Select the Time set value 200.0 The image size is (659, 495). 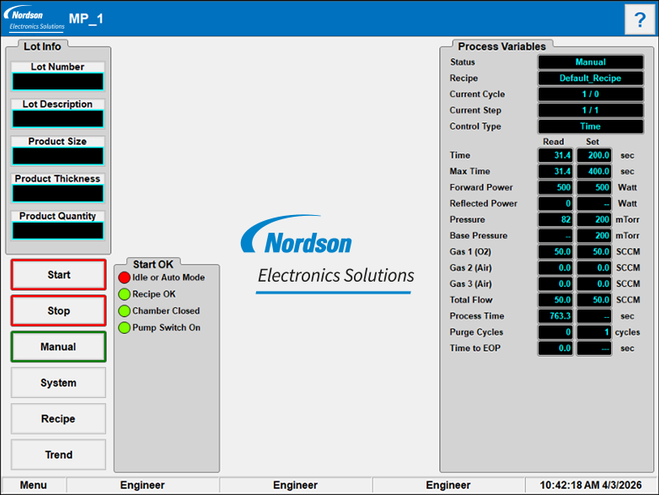tap(594, 155)
